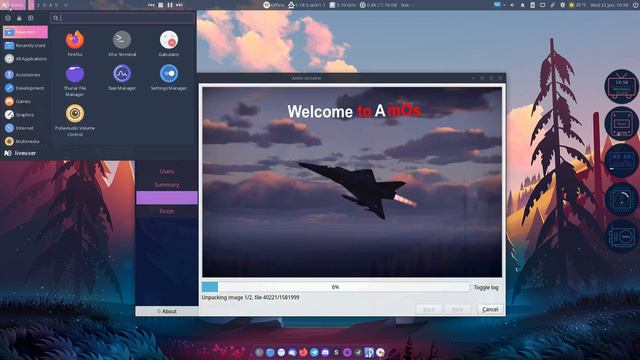Toggle the installer log view
This screenshot has height=360, width=640.
click(x=486, y=287)
